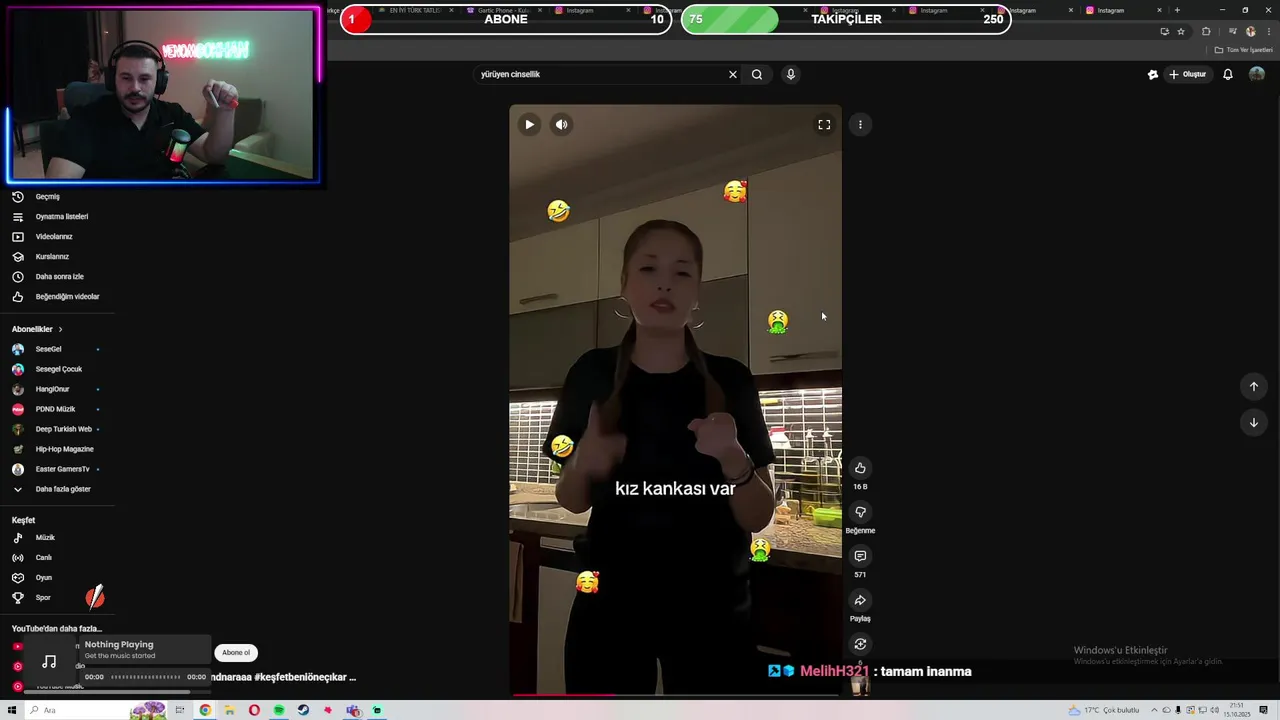Open a new Chrome tab
This screenshot has height=720, width=1280.
pos(1177,10)
